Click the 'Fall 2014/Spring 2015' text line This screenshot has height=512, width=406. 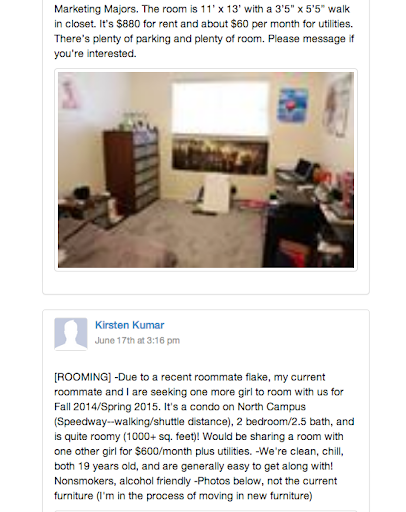pos(111,407)
